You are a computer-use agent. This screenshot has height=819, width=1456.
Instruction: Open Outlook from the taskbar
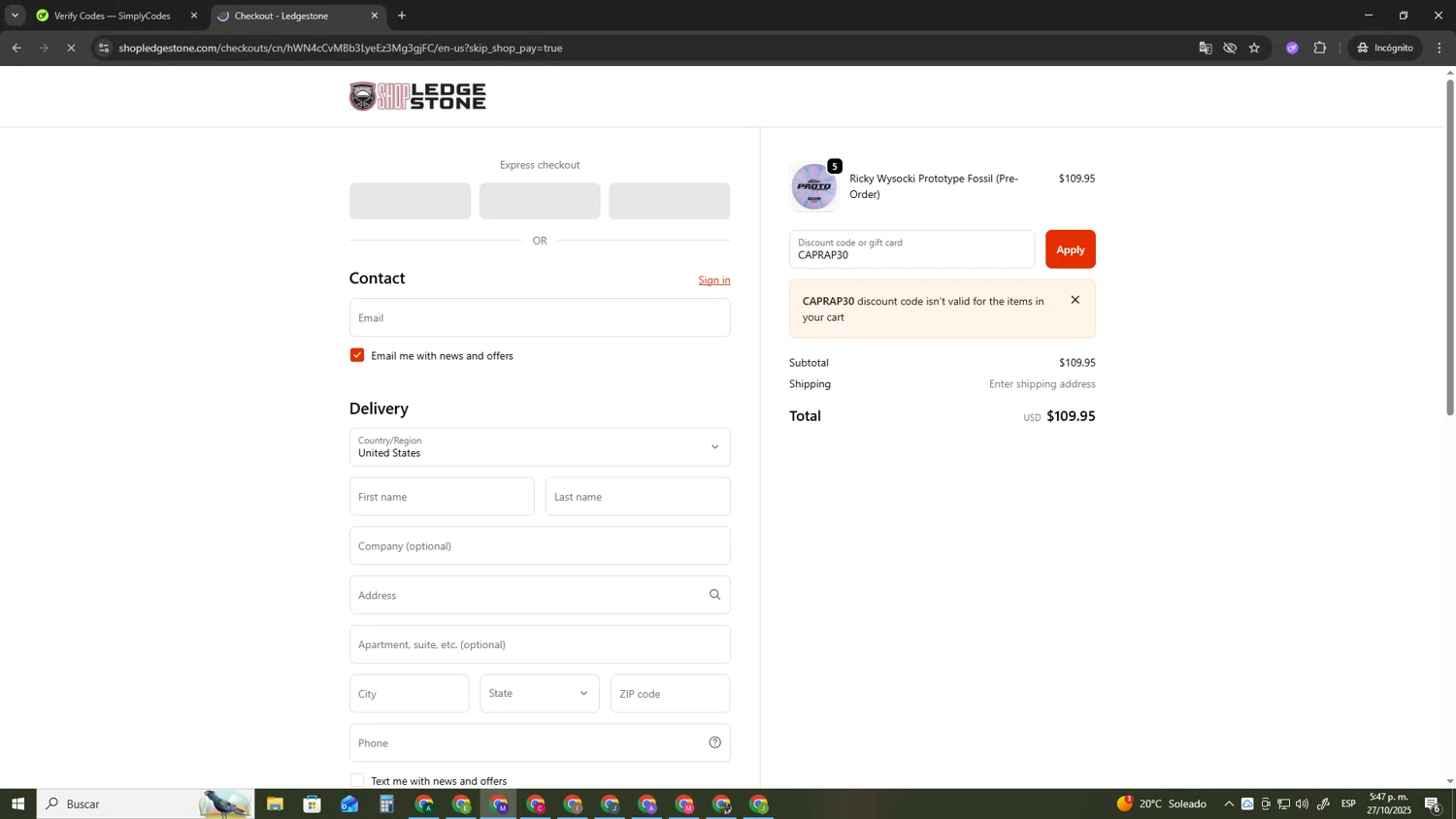tap(349, 803)
